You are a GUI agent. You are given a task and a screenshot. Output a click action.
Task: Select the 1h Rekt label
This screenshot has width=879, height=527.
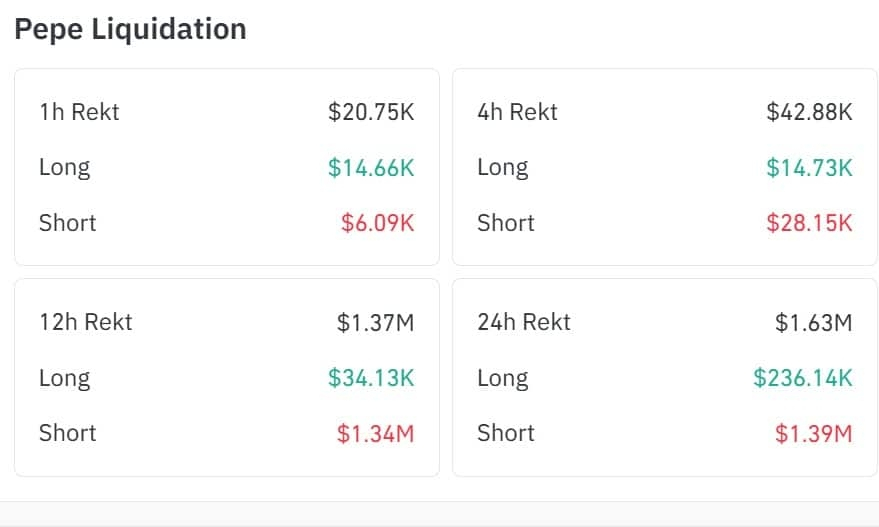pyautogui.click(x=79, y=112)
